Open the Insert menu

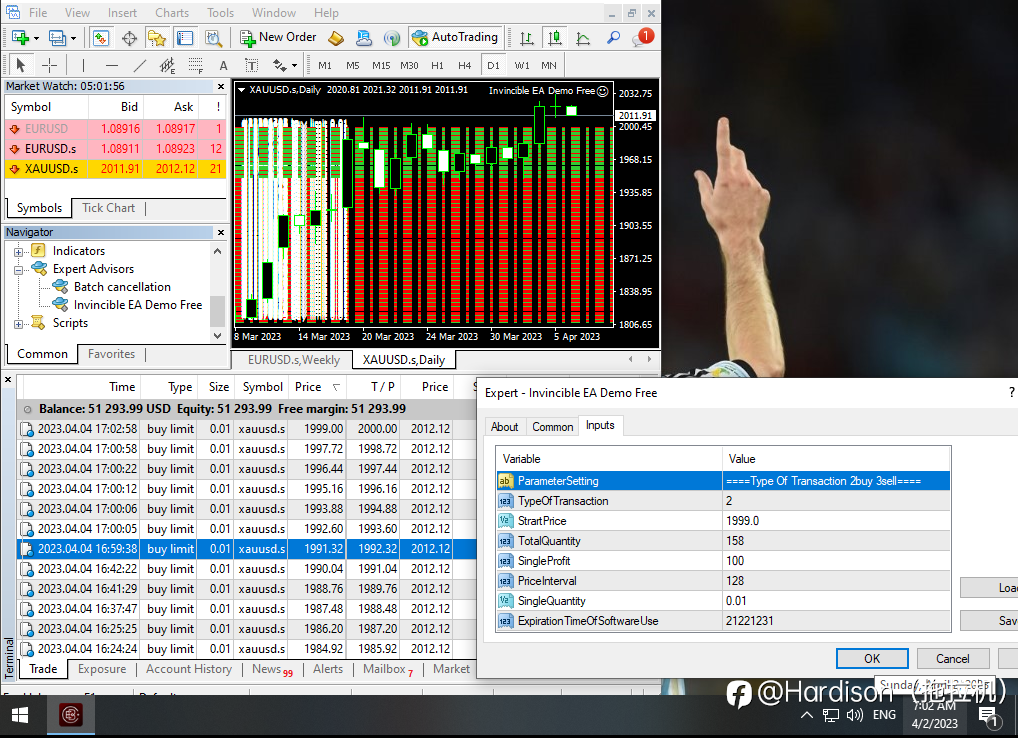point(122,12)
